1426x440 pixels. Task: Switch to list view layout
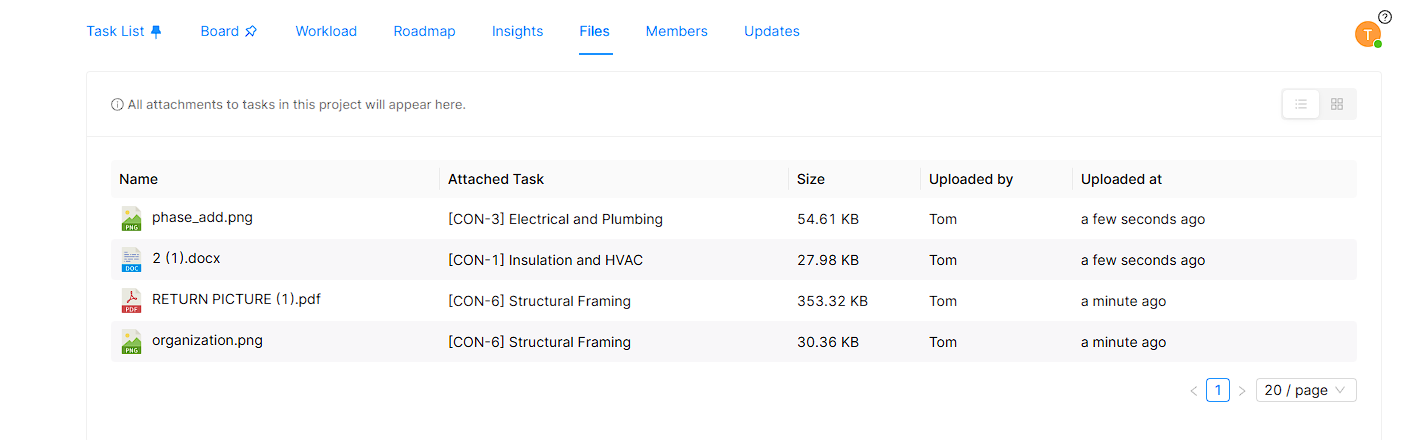(x=1301, y=104)
